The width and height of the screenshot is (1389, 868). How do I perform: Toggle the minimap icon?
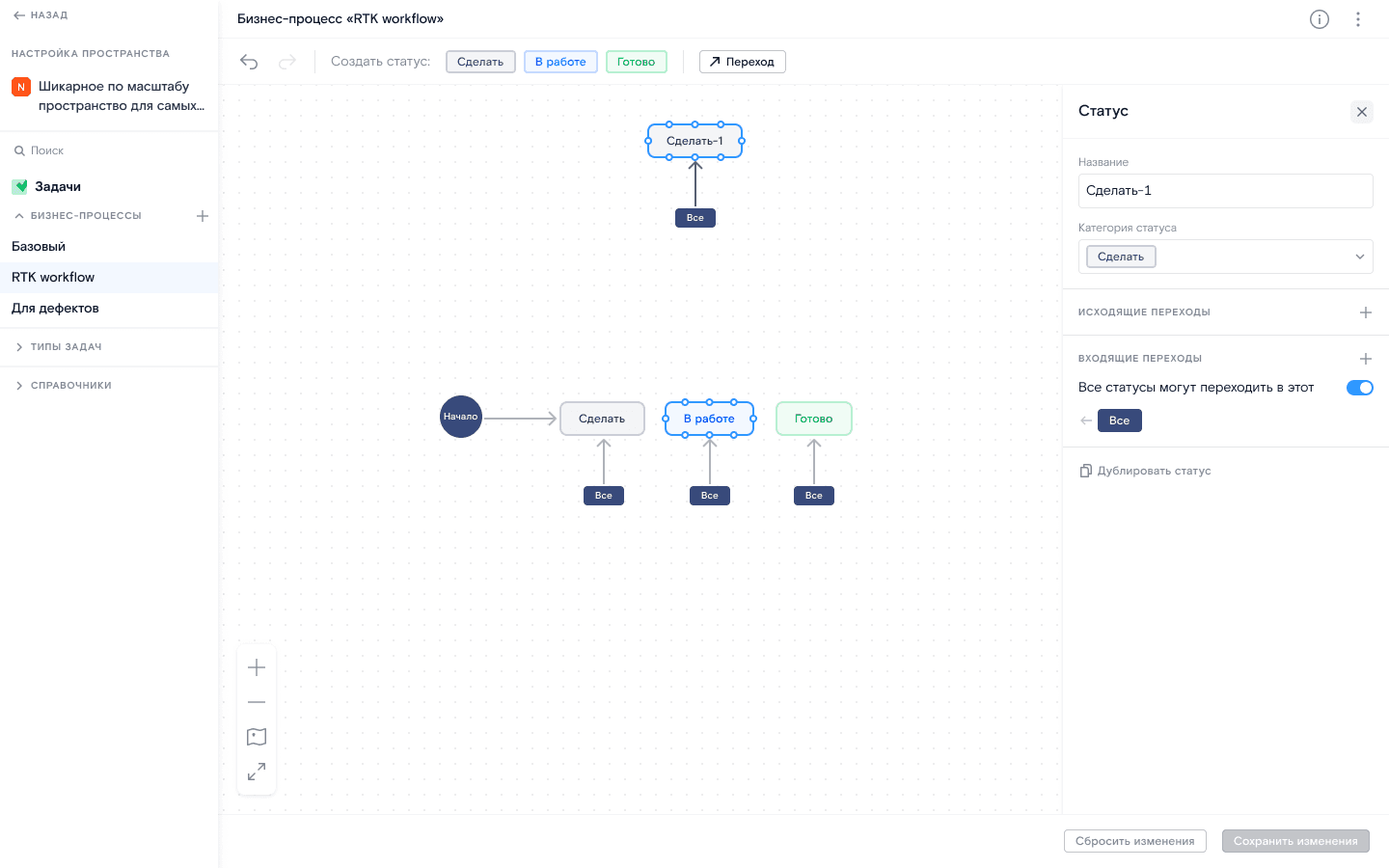tap(257, 737)
